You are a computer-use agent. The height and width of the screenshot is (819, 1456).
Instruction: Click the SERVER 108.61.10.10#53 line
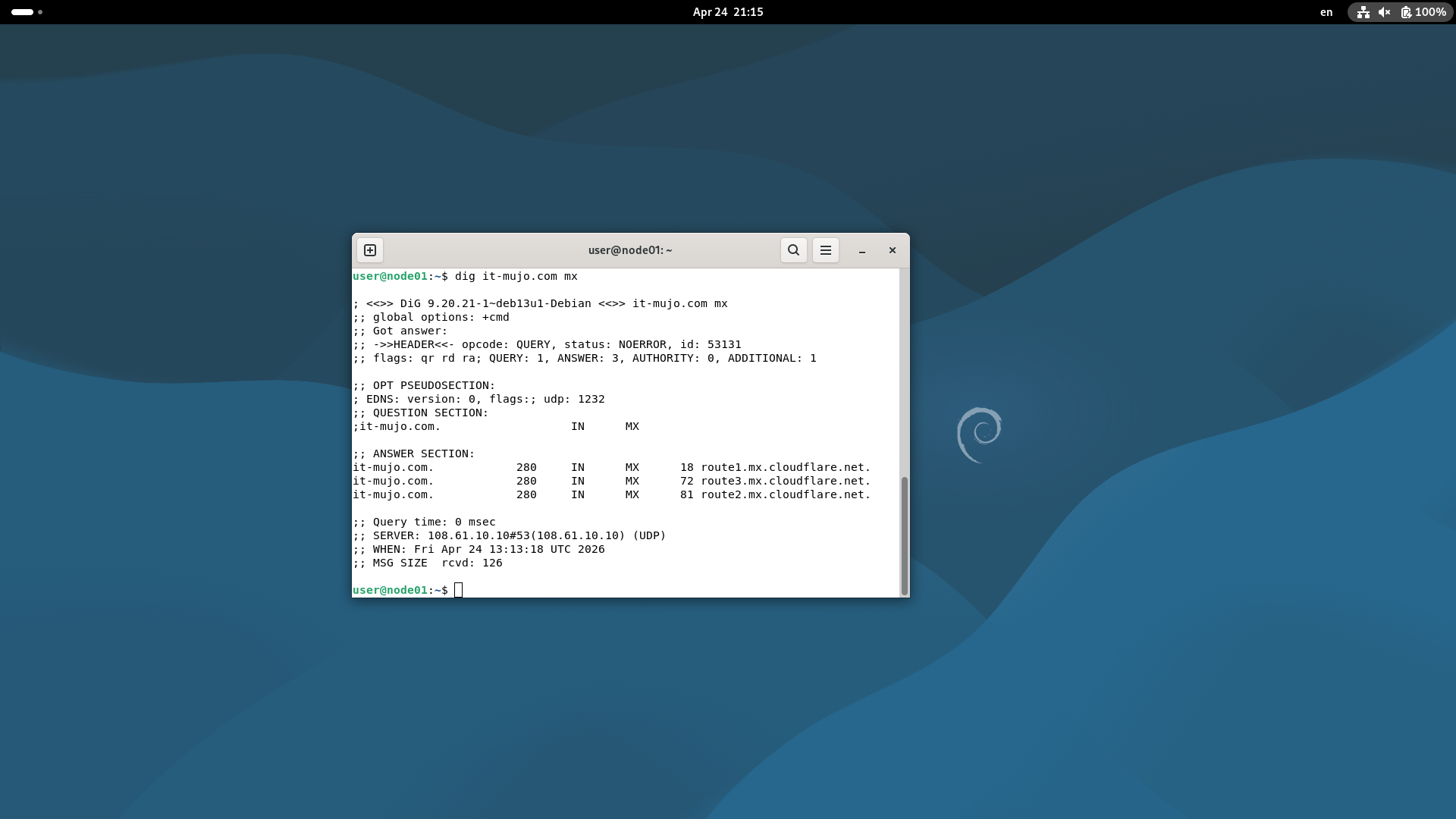tap(510, 535)
